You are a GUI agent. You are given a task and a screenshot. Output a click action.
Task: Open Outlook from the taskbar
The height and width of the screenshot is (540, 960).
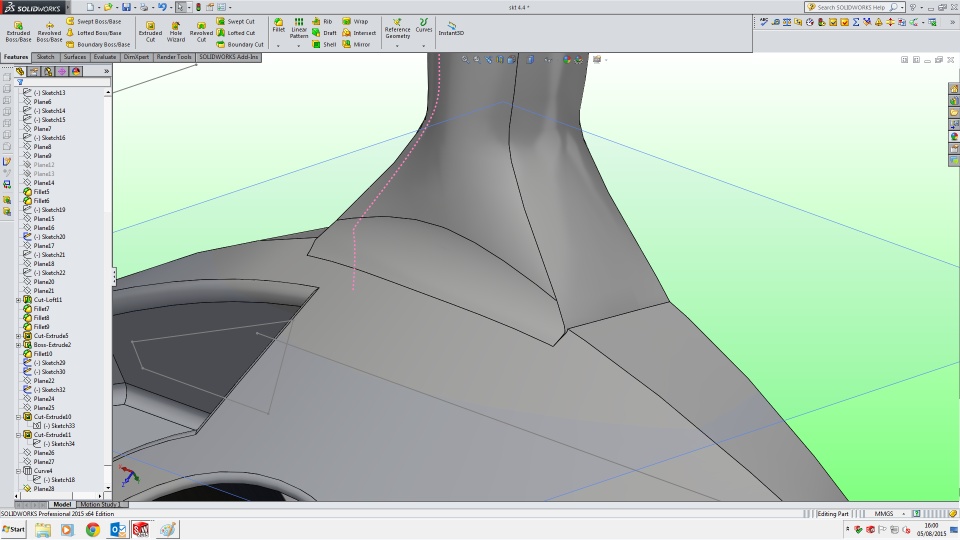[118, 529]
